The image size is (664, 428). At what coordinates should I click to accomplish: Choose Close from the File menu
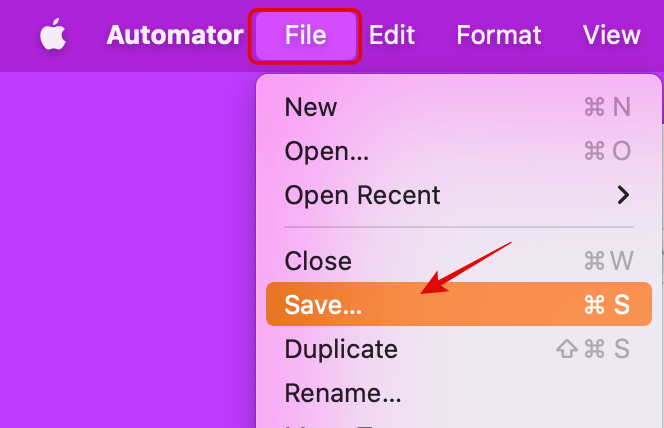pos(318,261)
